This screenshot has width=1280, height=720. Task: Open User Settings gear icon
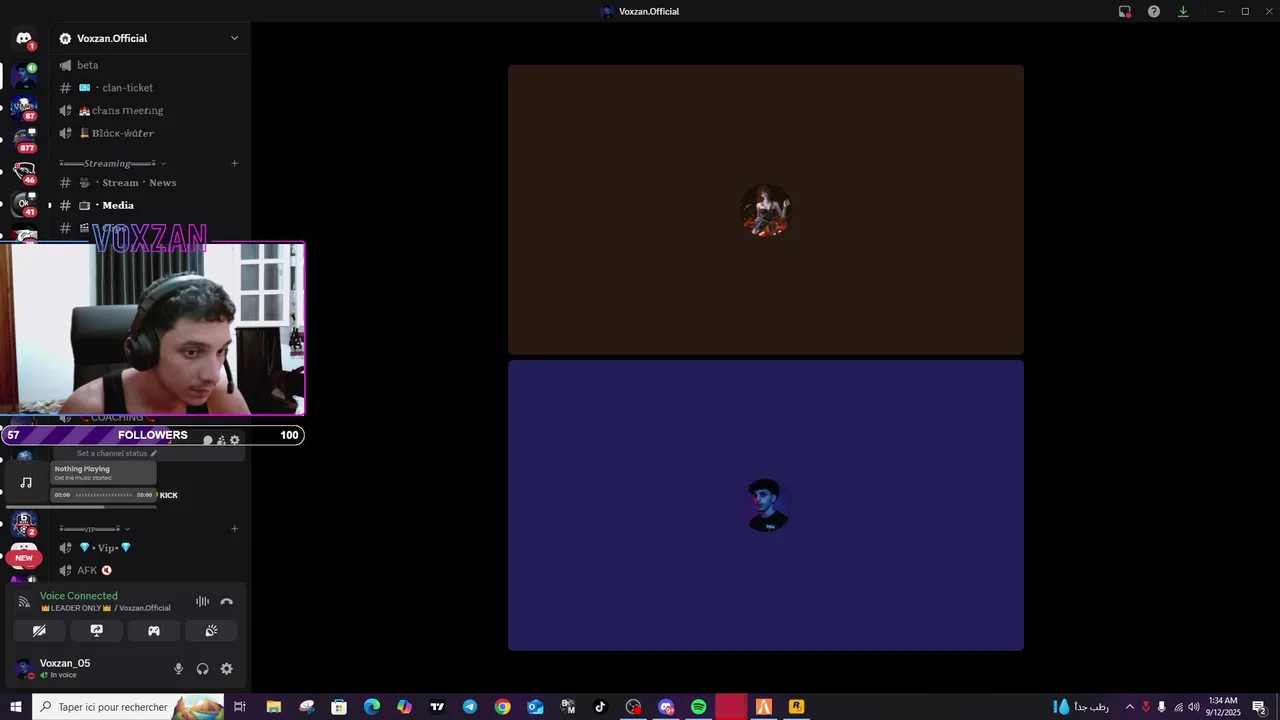tap(227, 669)
